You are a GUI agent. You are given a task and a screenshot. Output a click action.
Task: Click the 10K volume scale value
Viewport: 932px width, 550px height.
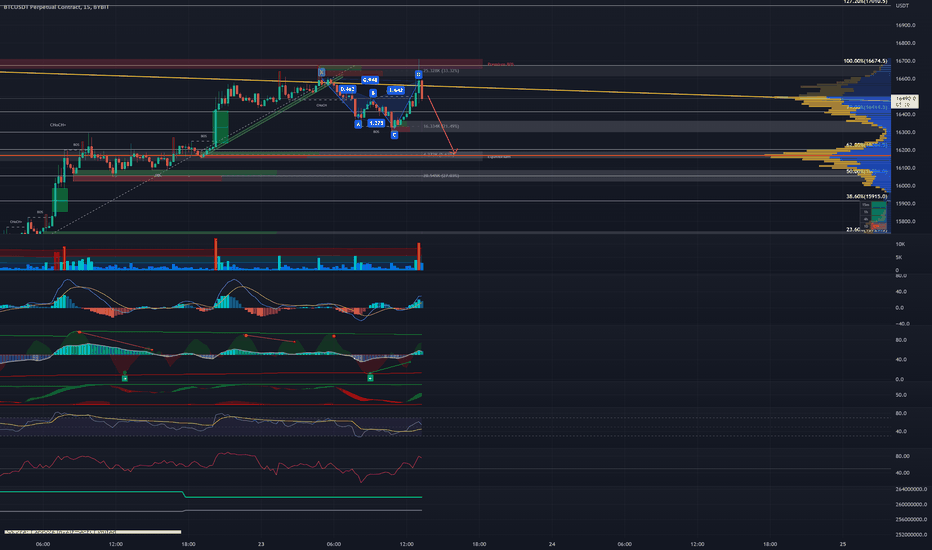click(x=900, y=244)
